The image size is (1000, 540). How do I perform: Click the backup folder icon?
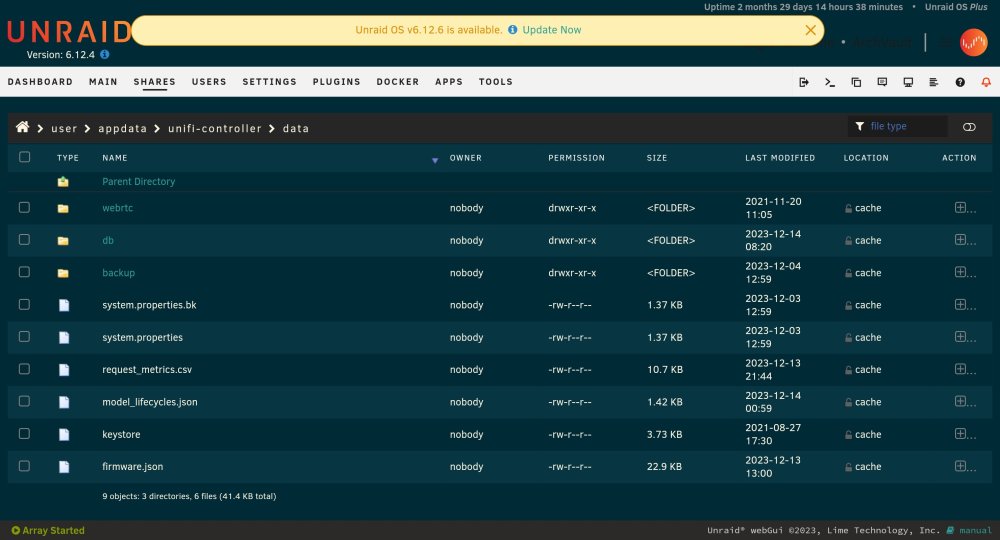(63, 274)
